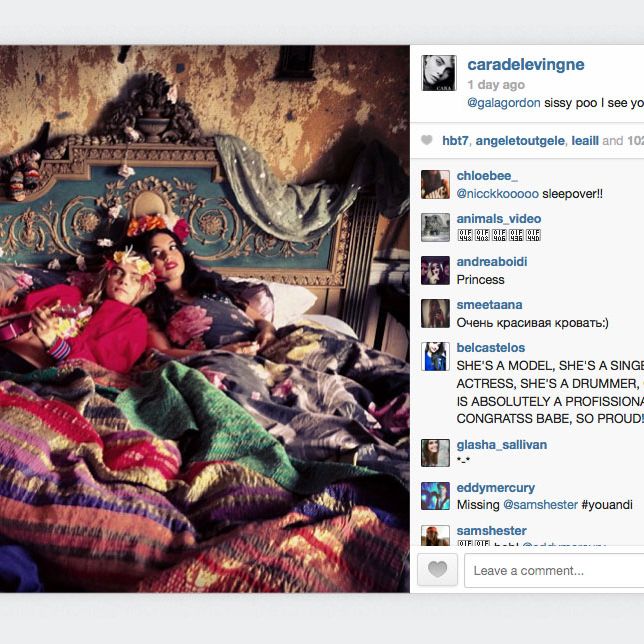This screenshot has height=644, width=644.
Task: Open caradelevingne's profile picture
Action: 439,73
